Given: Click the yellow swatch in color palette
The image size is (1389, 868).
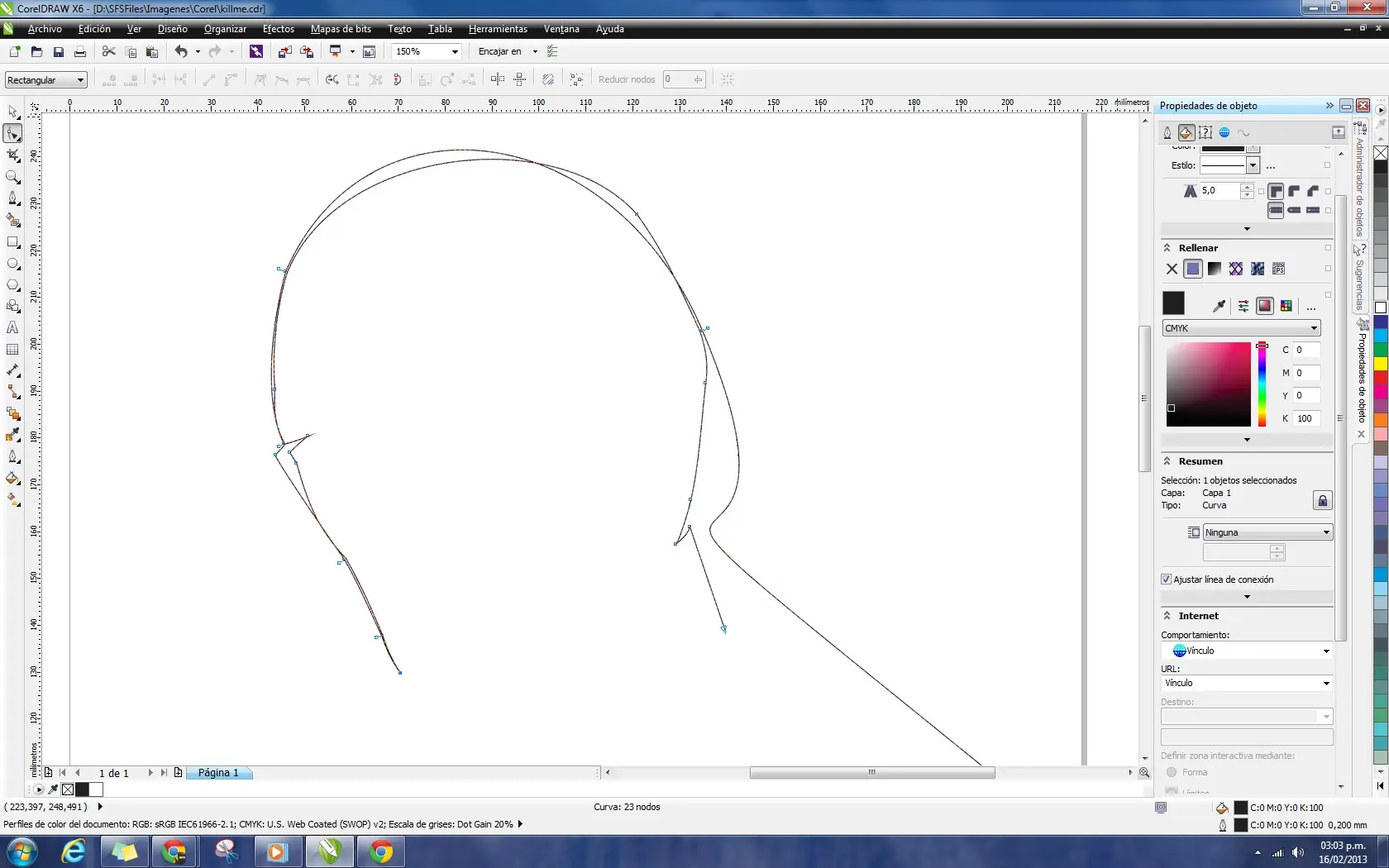Looking at the screenshot, I should tap(1380, 363).
